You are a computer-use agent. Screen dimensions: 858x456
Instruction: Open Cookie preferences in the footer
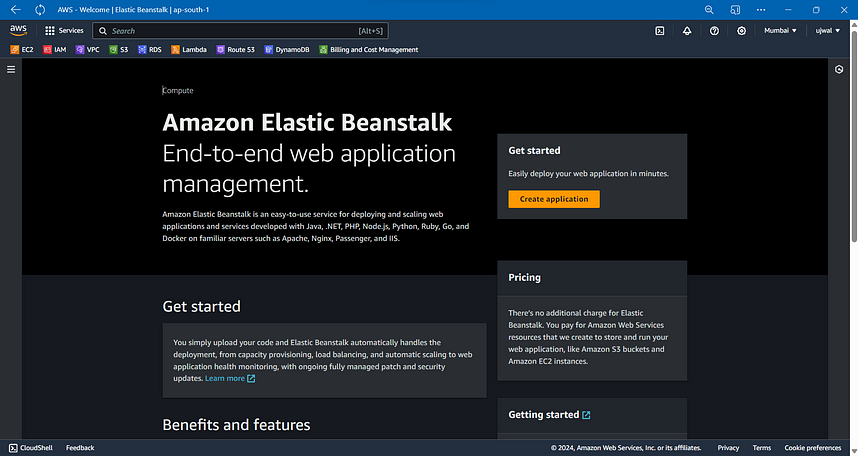click(x=813, y=448)
